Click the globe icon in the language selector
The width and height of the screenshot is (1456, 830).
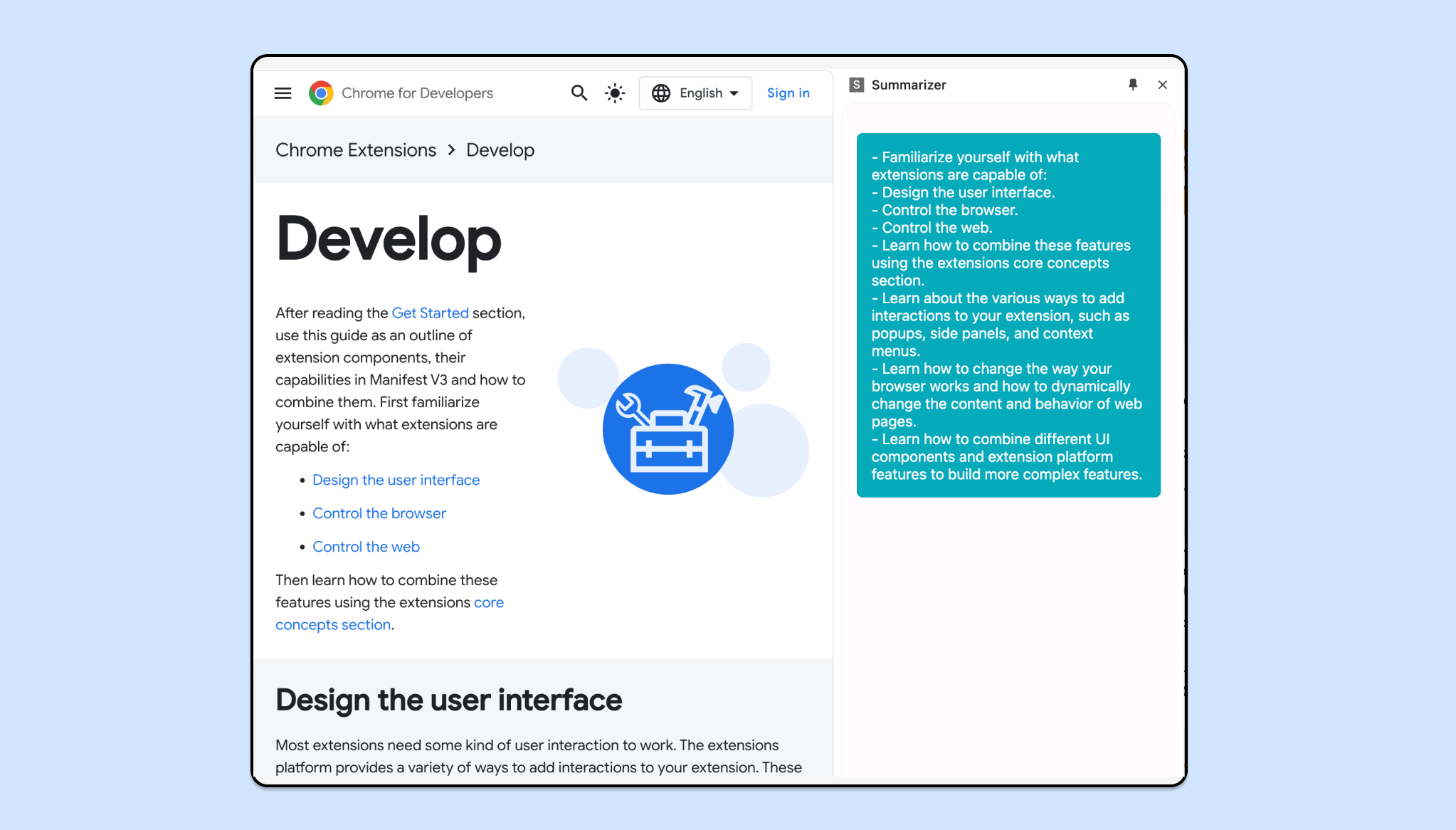coord(660,93)
